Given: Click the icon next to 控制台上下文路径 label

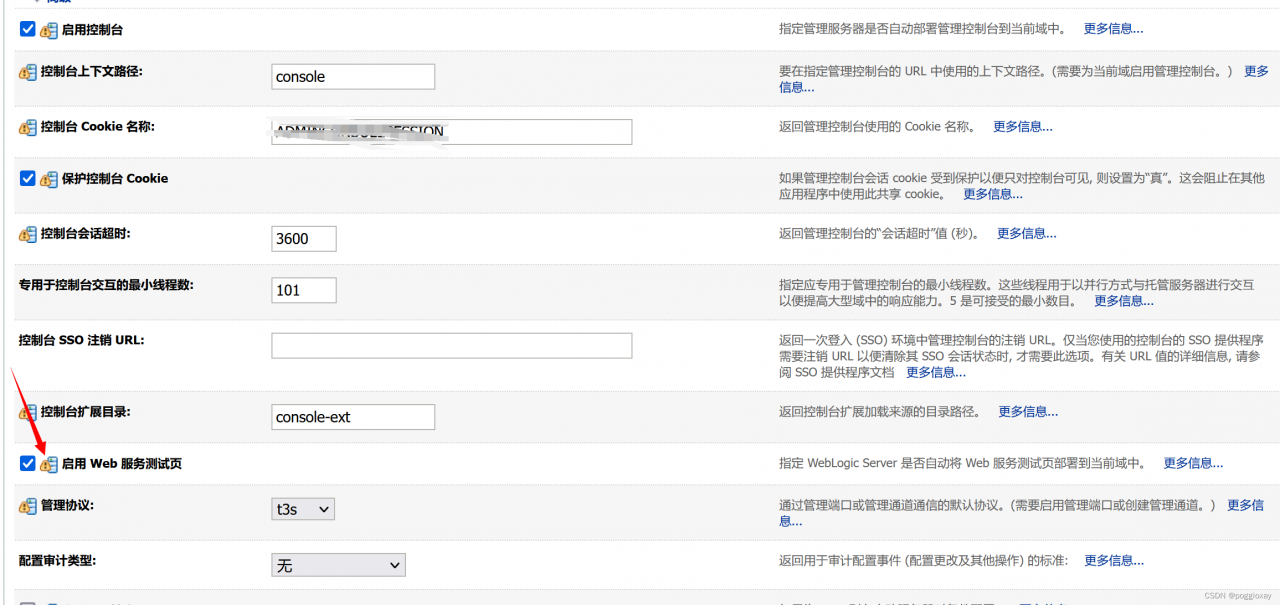Looking at the screenshot, I should [28, 72].
